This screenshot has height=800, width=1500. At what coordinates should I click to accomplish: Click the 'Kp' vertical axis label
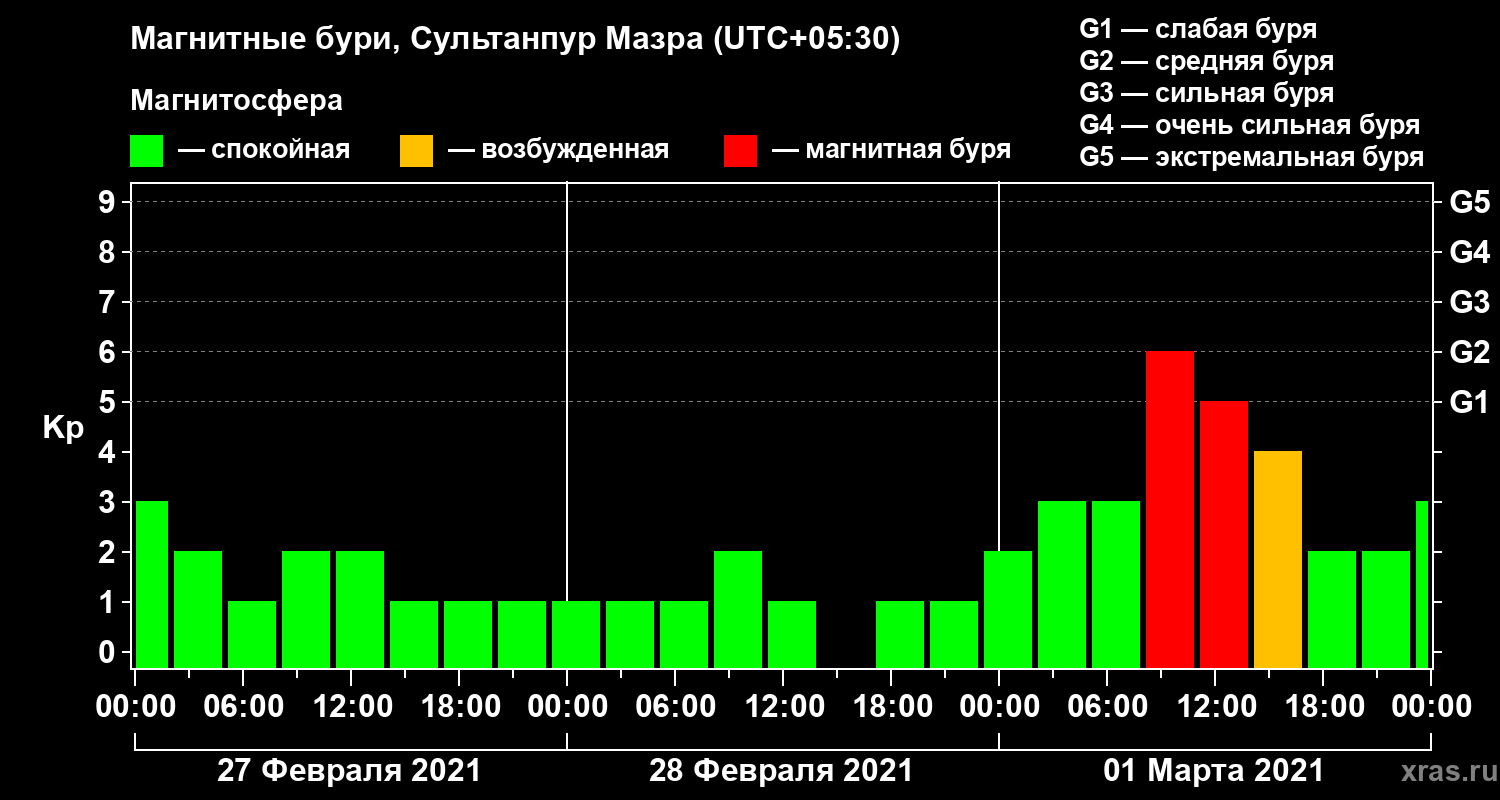point(63,428)
